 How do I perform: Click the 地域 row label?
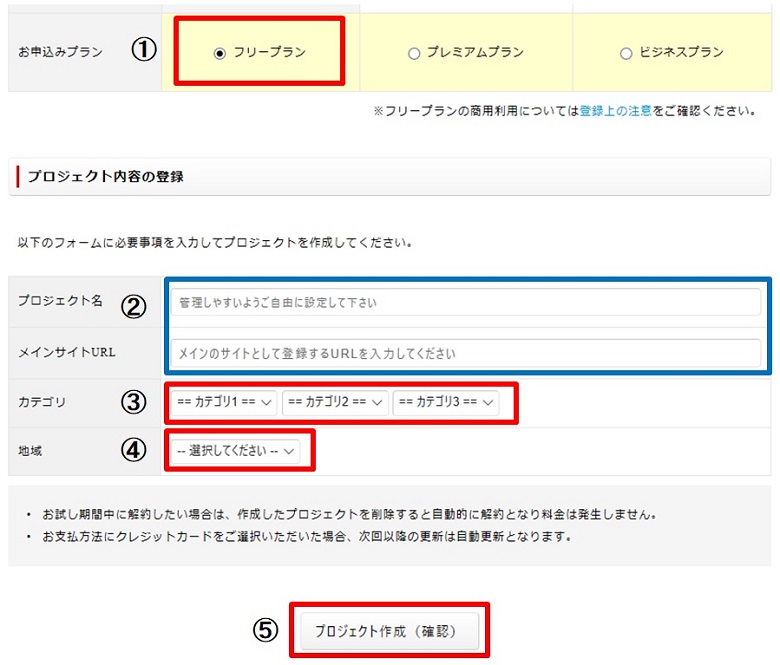pyautogui.click(x=31, y=451)
